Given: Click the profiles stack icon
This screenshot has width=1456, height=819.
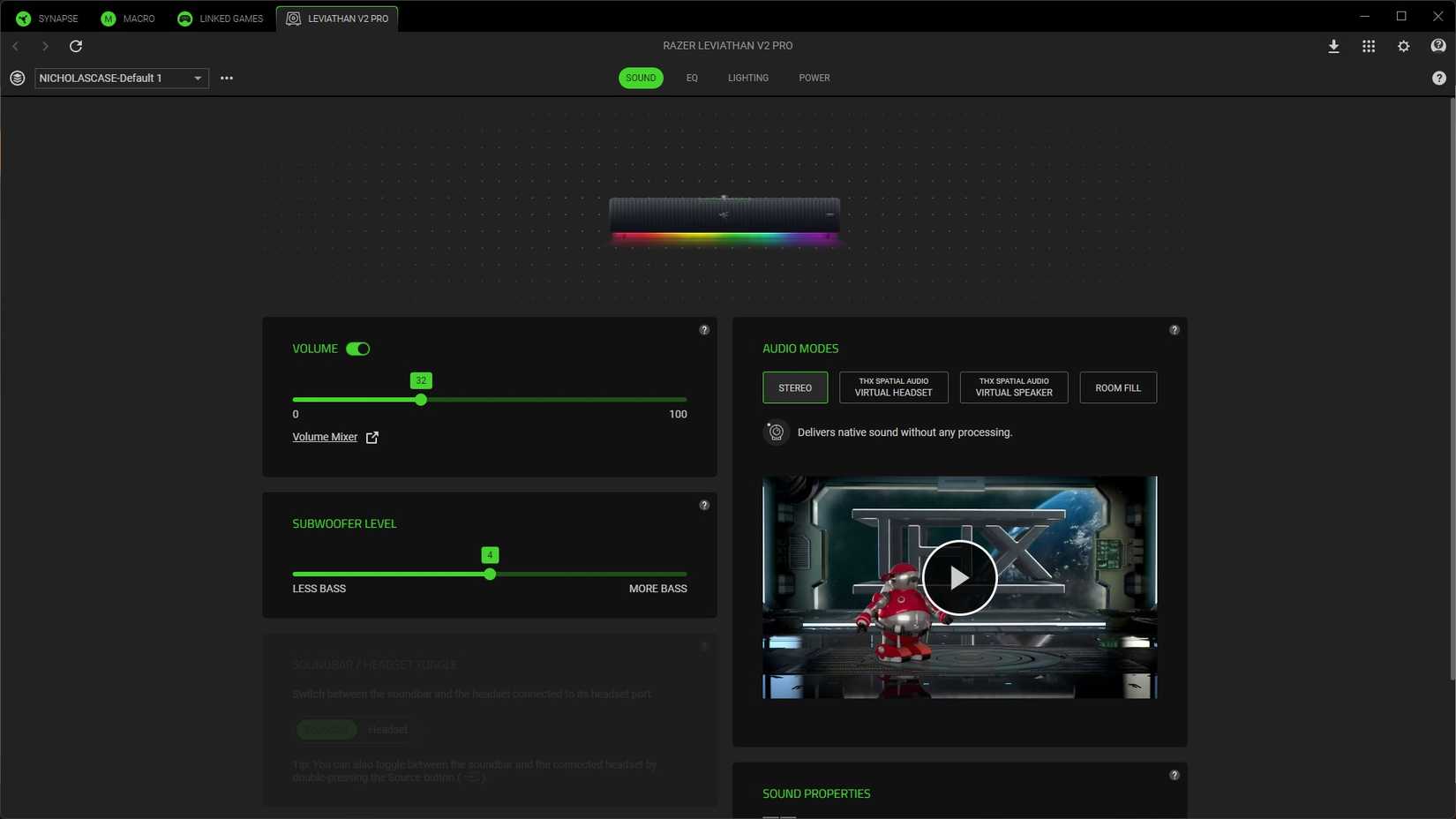Looking at the screenshot, I should tap(17, 78).
